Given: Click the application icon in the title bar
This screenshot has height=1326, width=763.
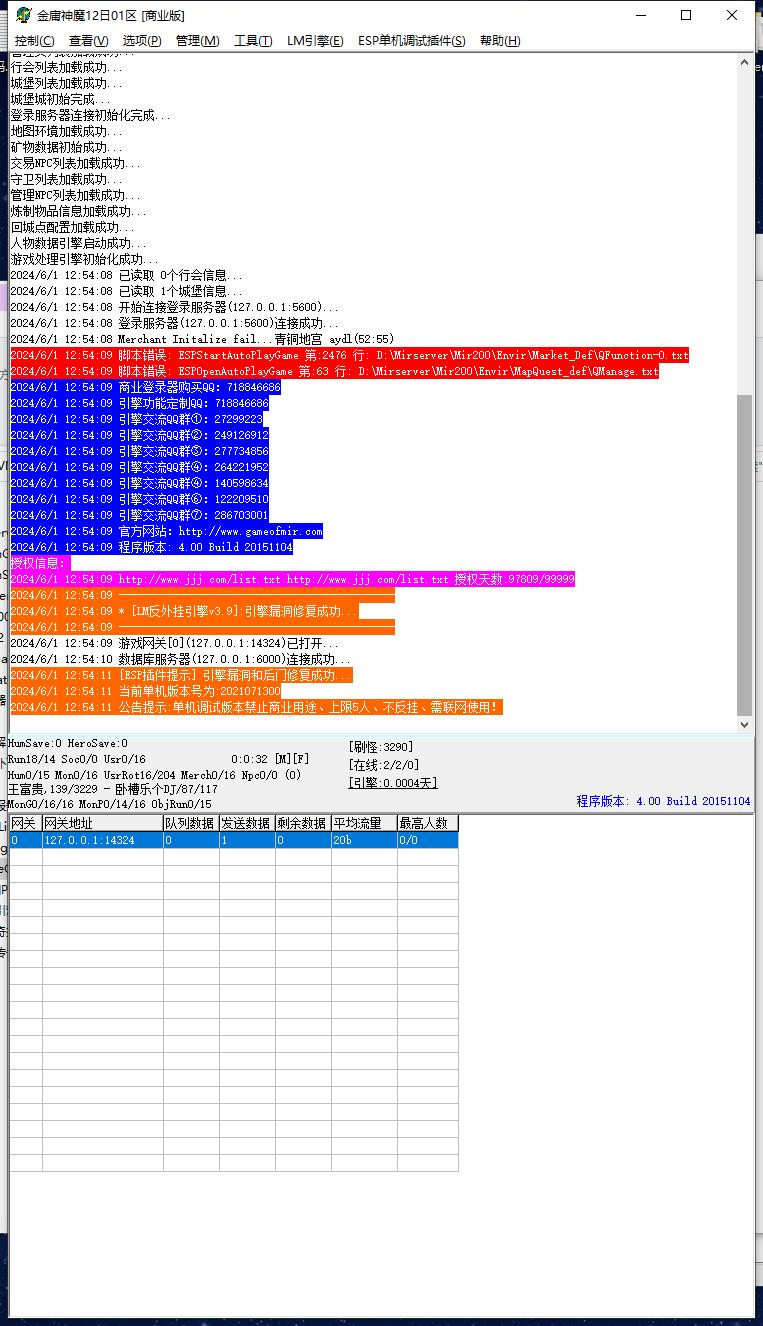Looking at the screenshot, I should [x=23, y=15].
